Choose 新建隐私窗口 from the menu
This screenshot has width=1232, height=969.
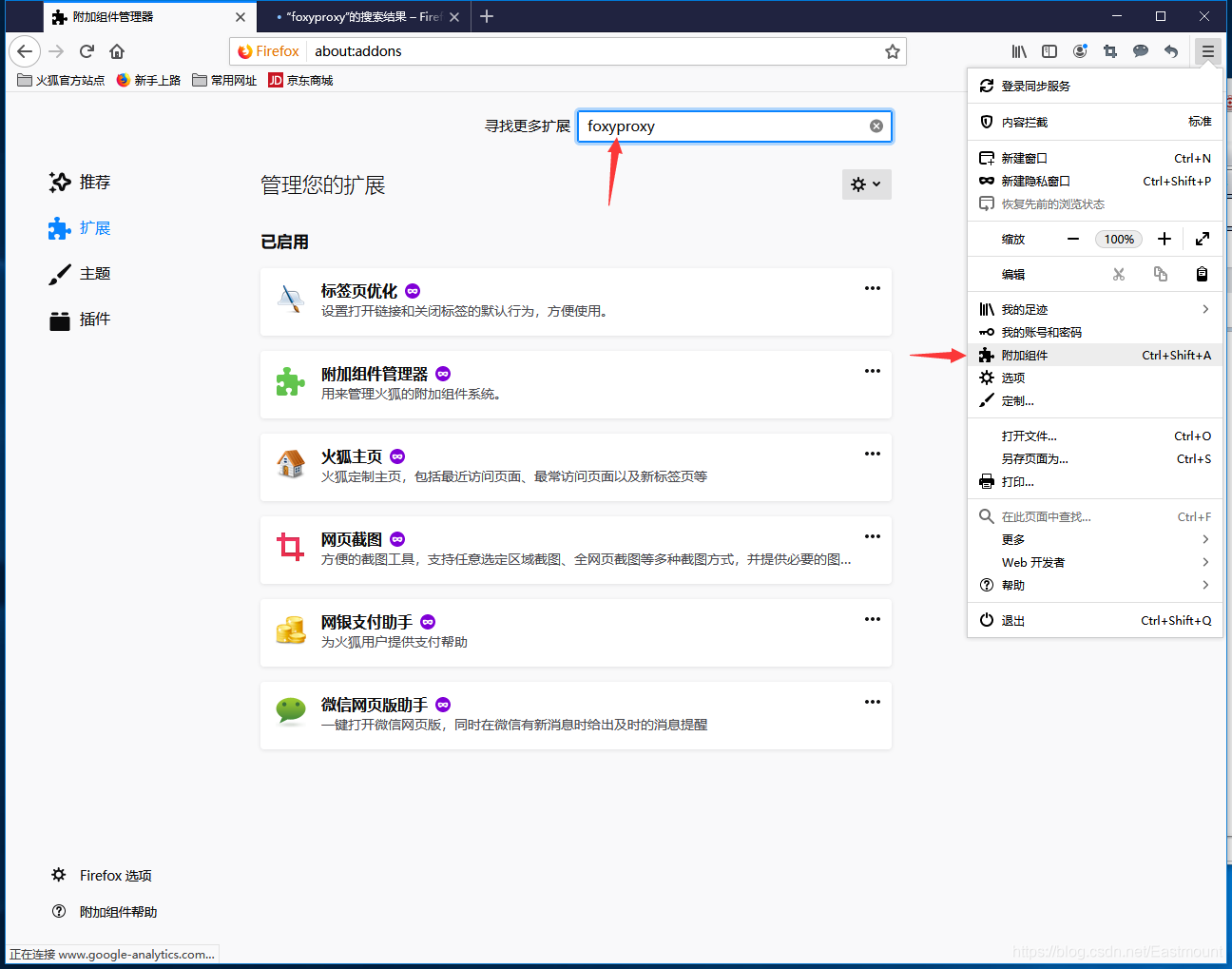click(1095, 181)
